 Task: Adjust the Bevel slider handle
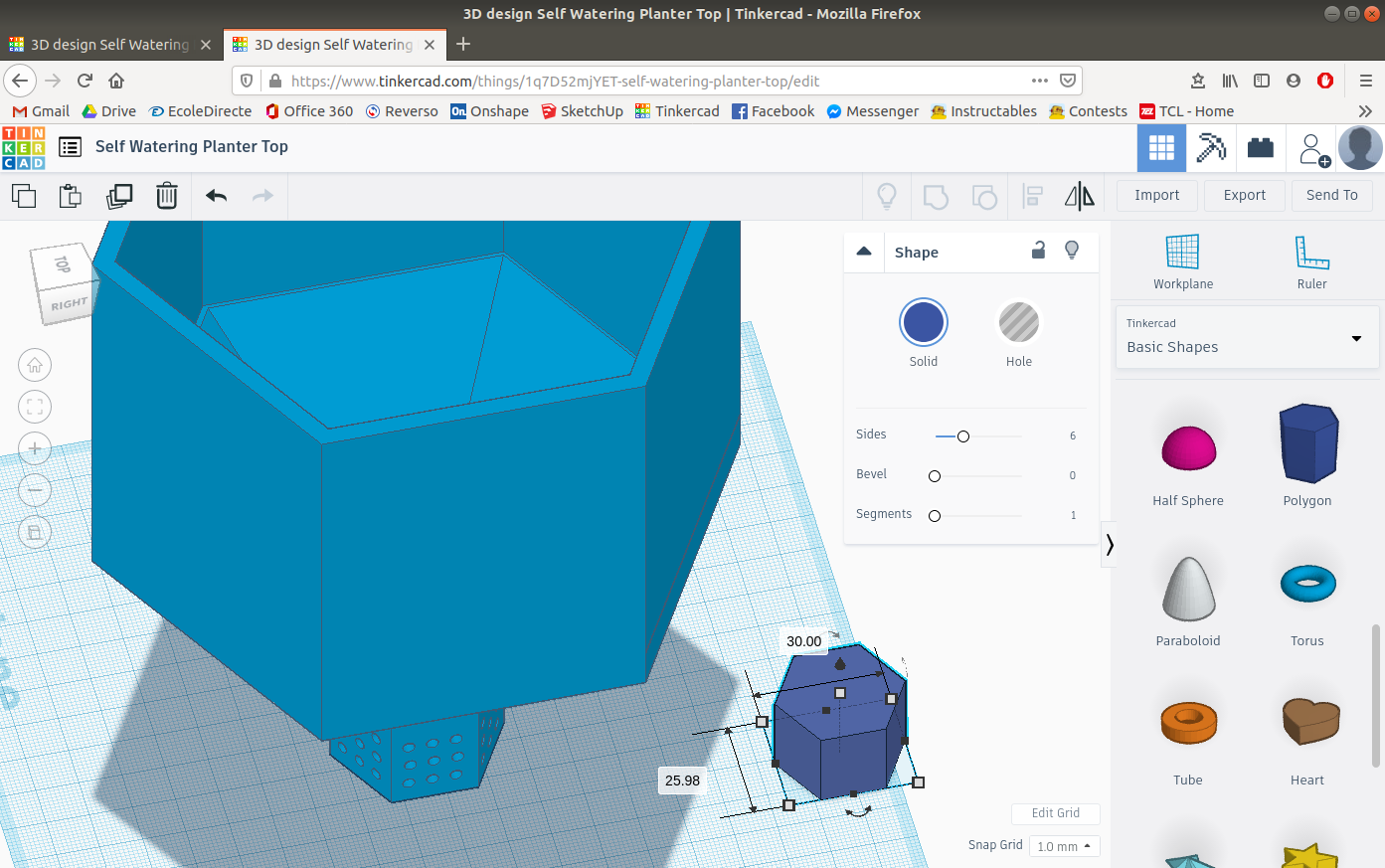click(x=935, y=476)
